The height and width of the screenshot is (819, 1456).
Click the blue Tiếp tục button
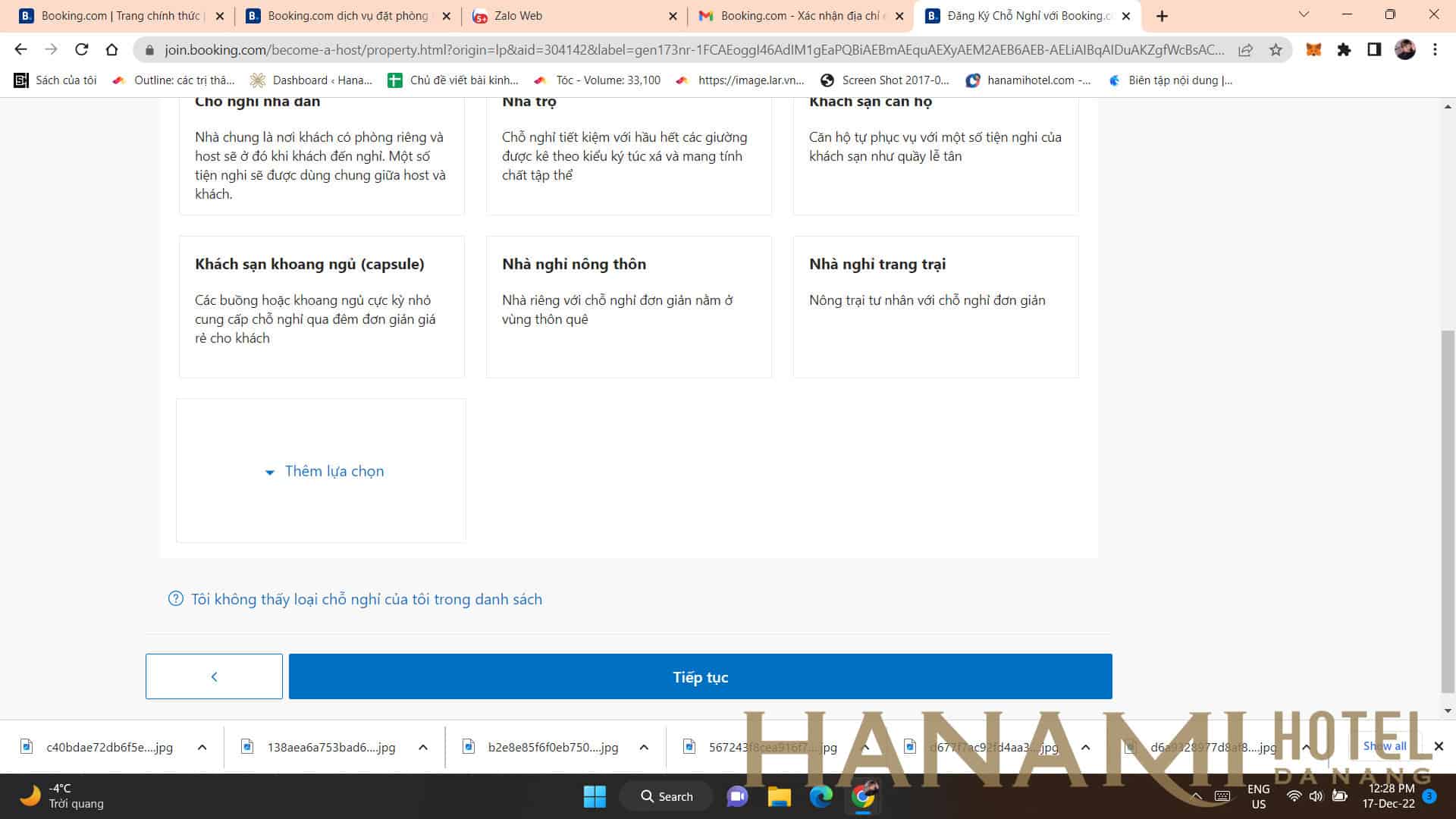[700, 676]
